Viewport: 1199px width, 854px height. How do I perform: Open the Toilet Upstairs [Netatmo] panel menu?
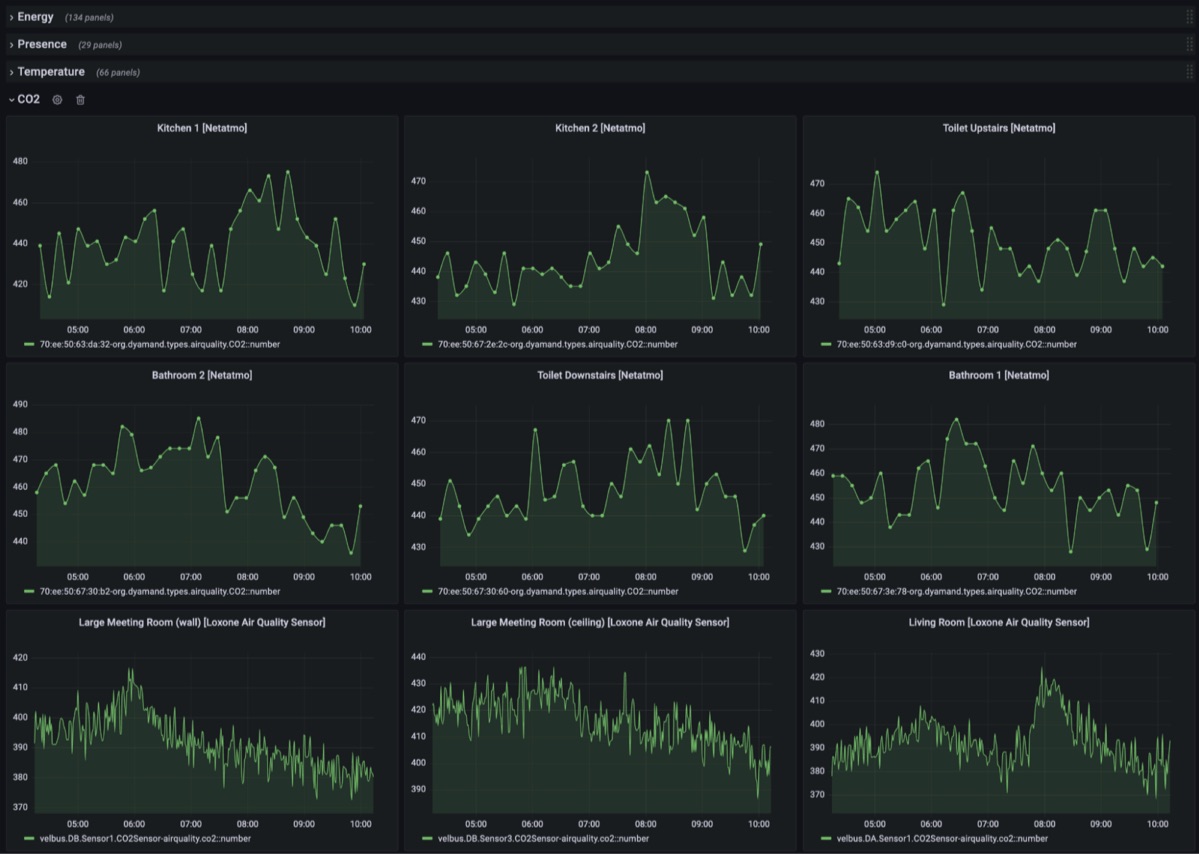[998, 128]
